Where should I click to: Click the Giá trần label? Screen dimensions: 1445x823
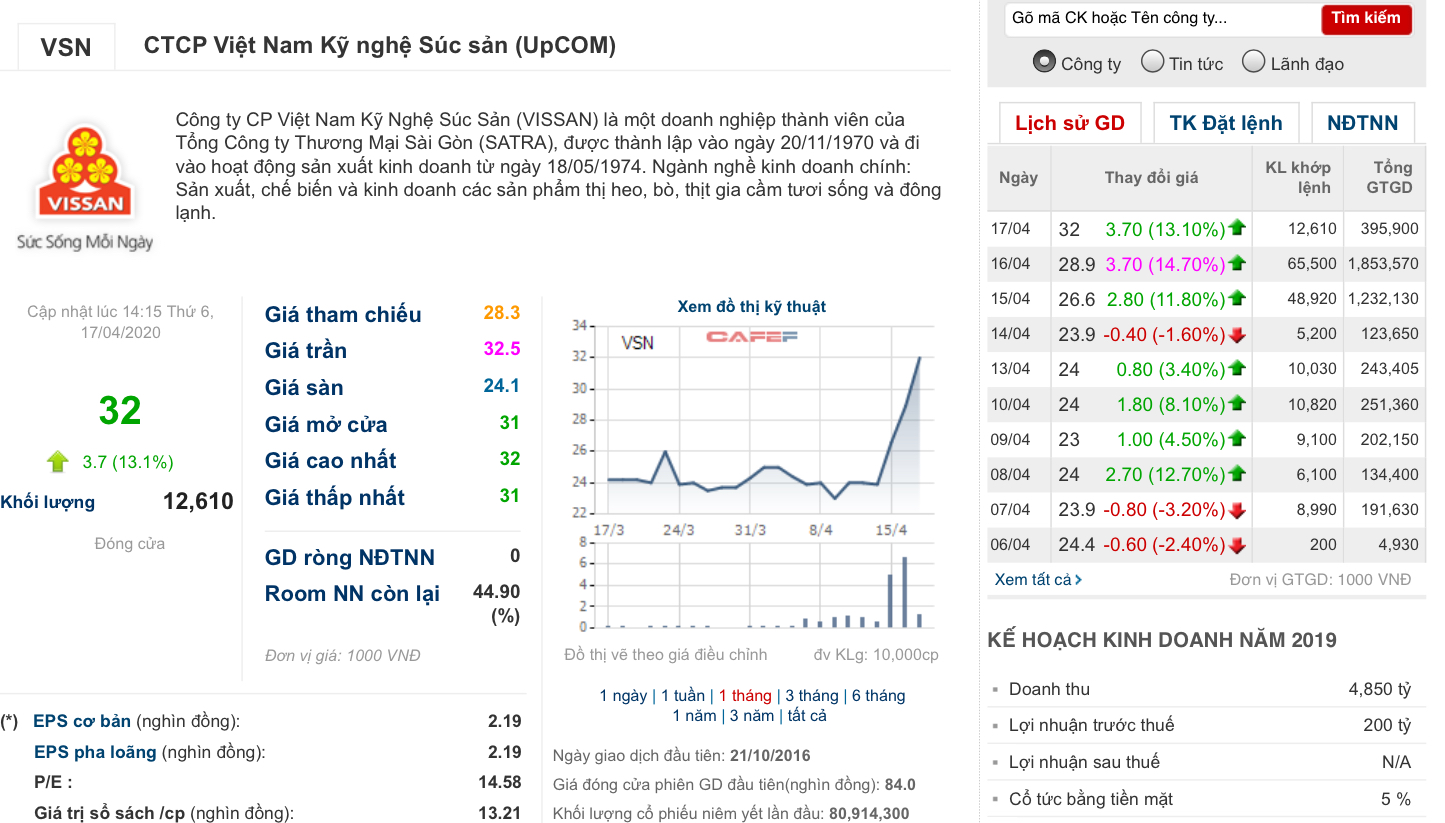306,350
